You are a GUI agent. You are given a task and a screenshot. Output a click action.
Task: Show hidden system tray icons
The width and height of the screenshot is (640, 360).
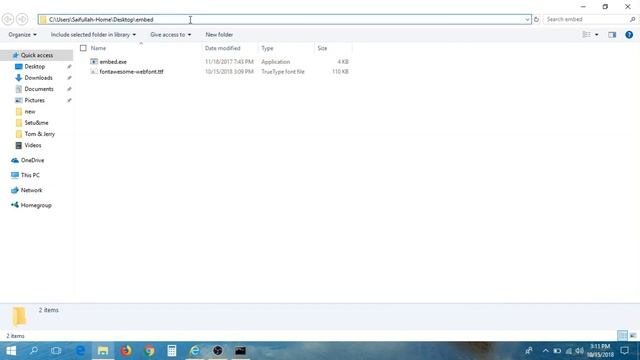click(545, 351)
